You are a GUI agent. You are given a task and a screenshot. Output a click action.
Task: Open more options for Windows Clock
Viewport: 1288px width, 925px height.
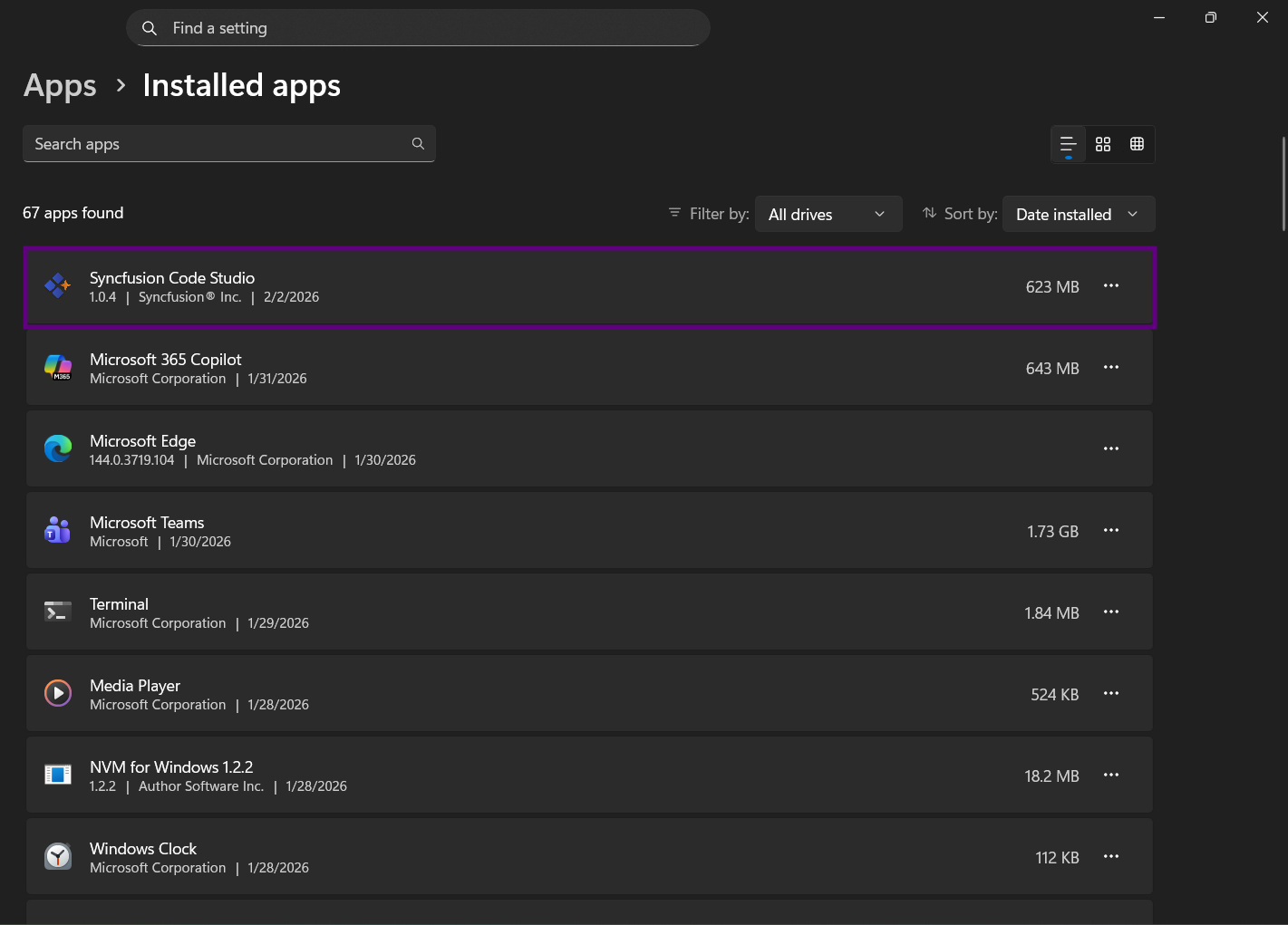coord(1111,857)
